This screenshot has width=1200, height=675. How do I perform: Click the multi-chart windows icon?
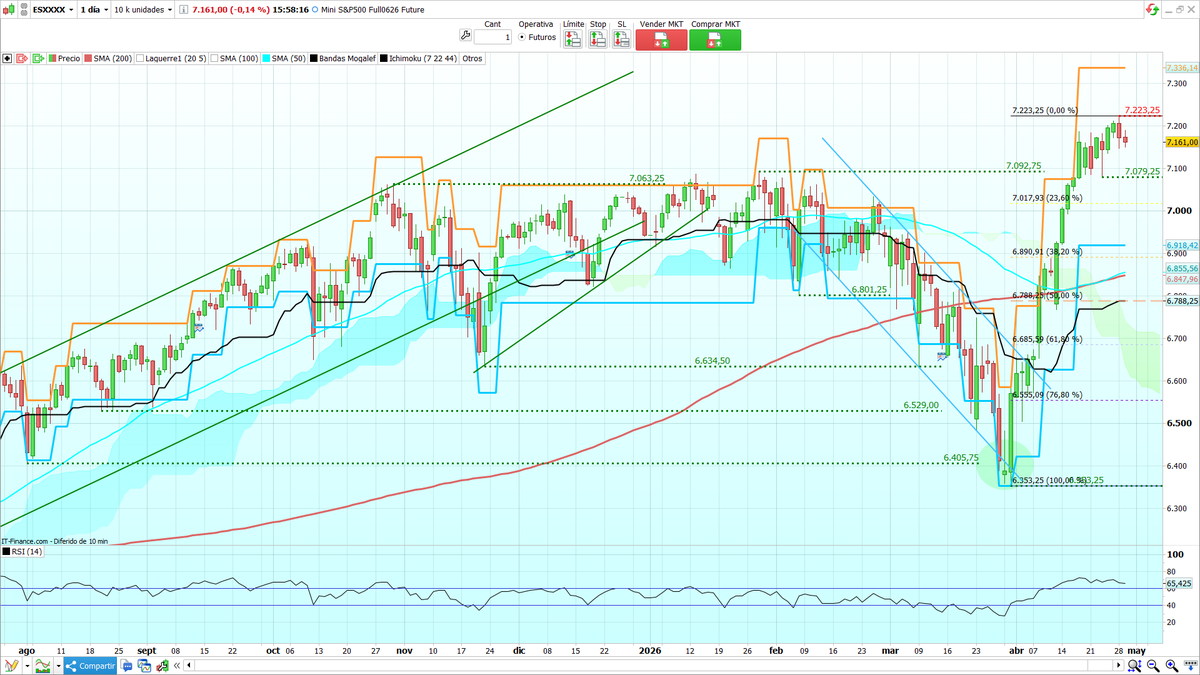coord(145,666)
